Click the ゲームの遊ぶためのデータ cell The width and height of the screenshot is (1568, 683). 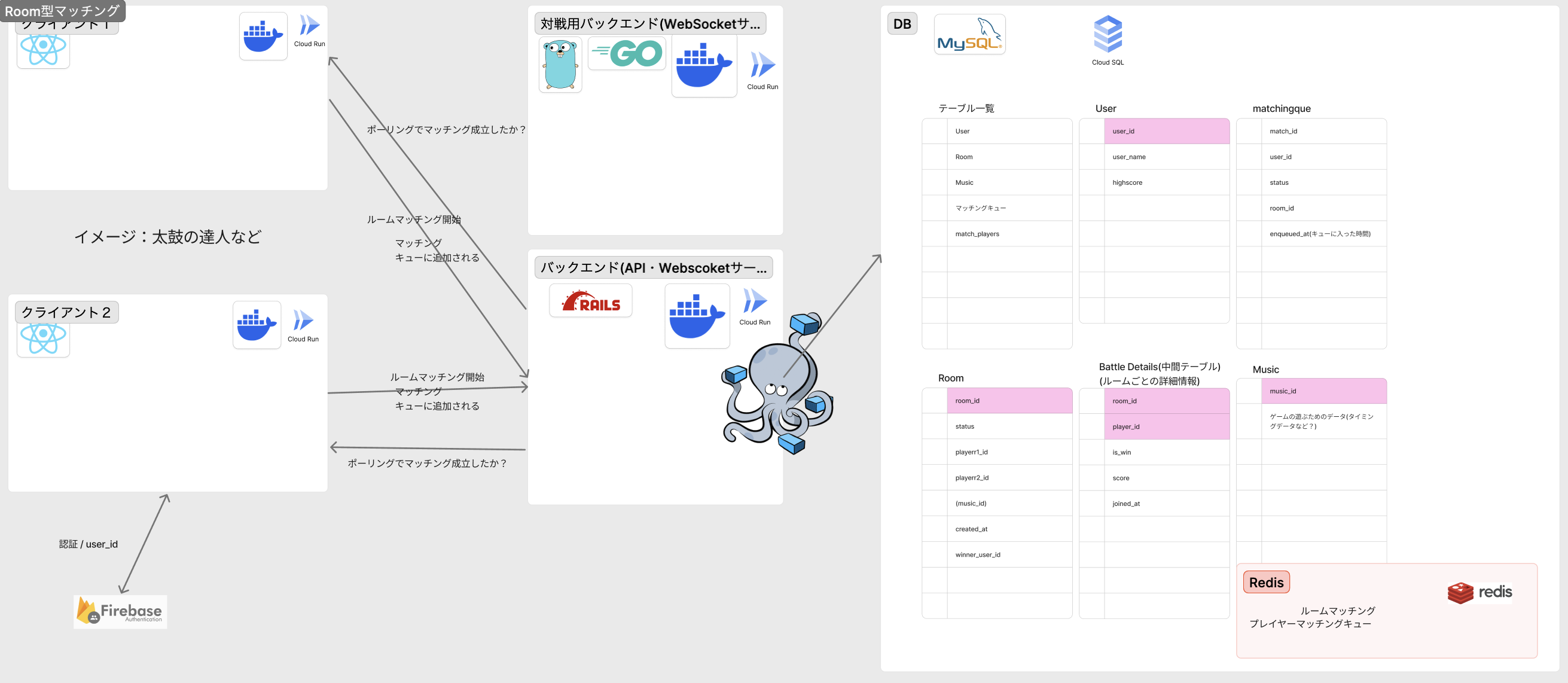pos(1324,421)
